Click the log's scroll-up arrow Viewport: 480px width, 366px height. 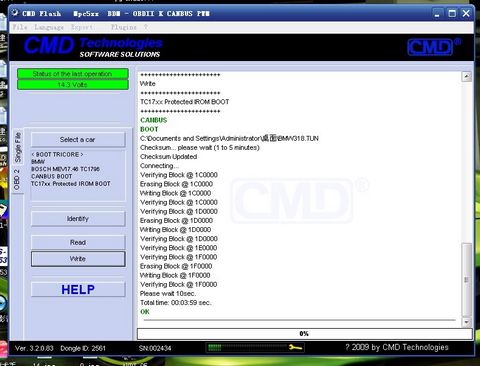466,77
